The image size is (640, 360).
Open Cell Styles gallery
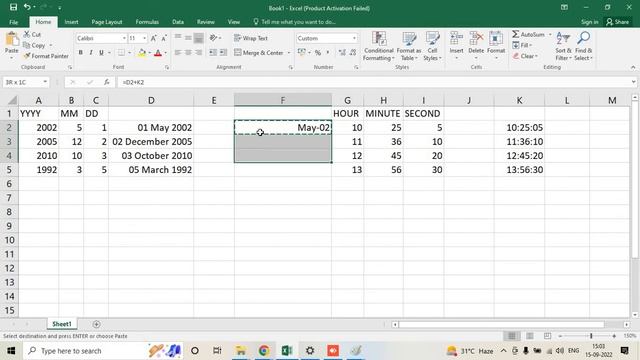tap(432, 47)
